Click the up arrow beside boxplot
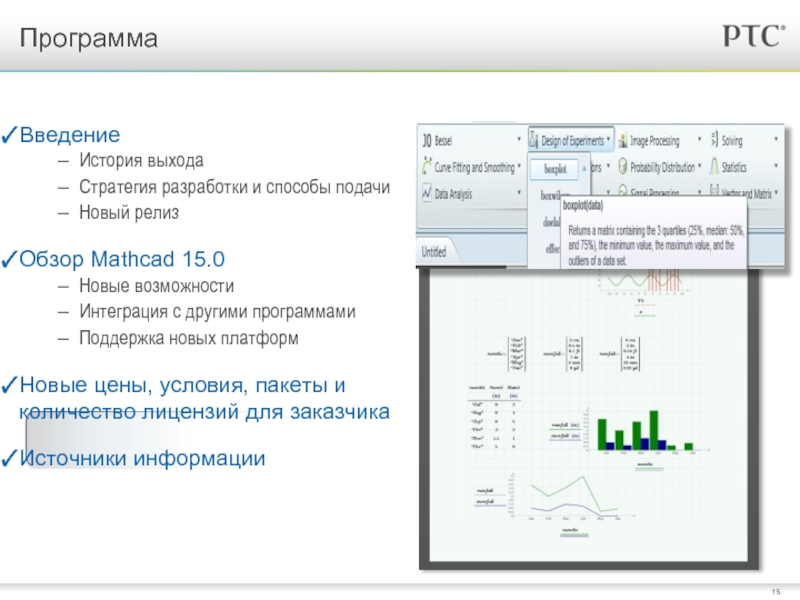The width and height of the screenshot is (800, 600). 584,168
